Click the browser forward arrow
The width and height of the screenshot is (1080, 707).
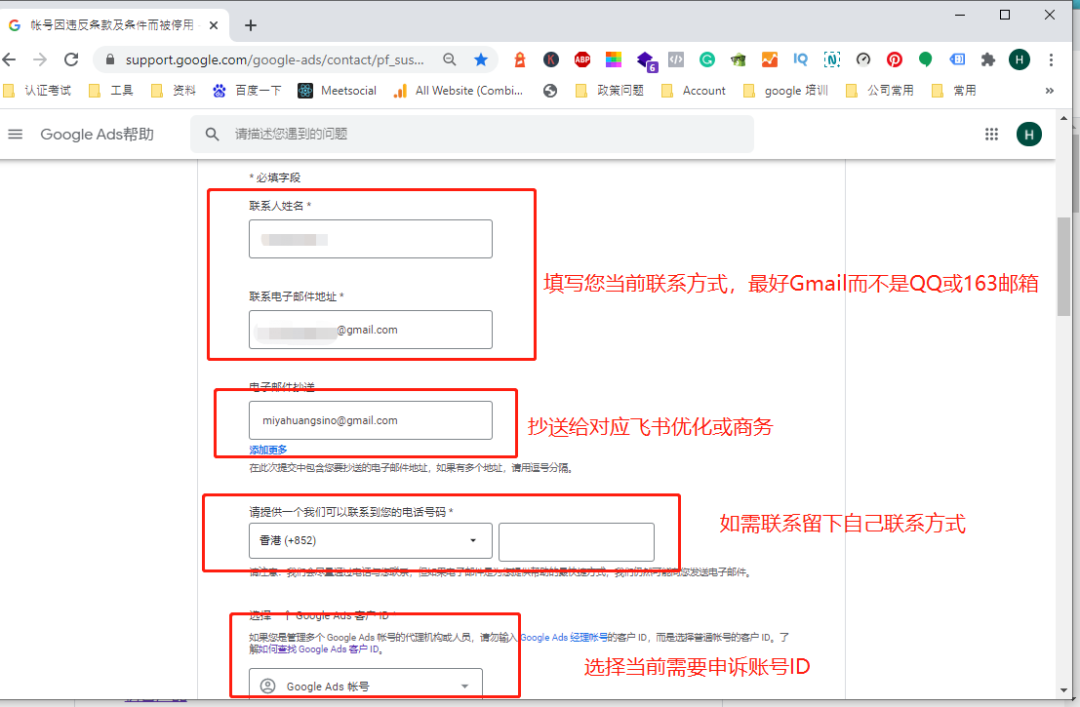point(40,60)
